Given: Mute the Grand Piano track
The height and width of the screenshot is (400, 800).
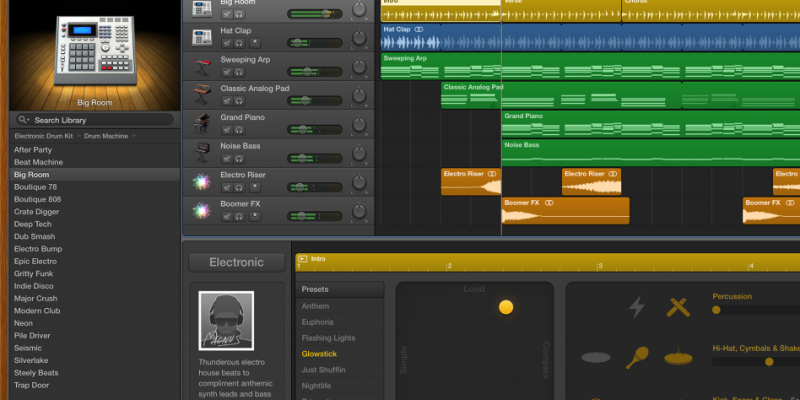Looking at the screenshot, I should click(227, 130).
